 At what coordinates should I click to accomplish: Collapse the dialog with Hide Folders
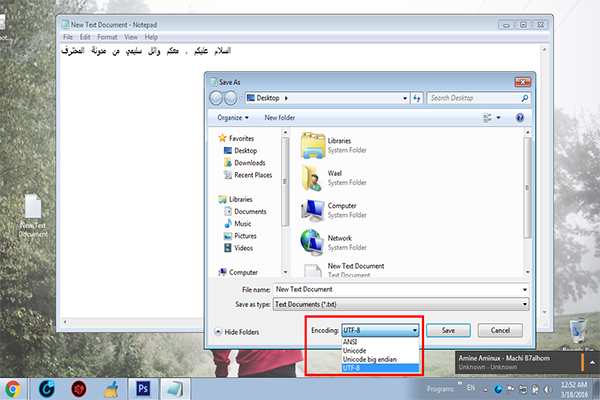pyautogui.click(x=240, y=331)
